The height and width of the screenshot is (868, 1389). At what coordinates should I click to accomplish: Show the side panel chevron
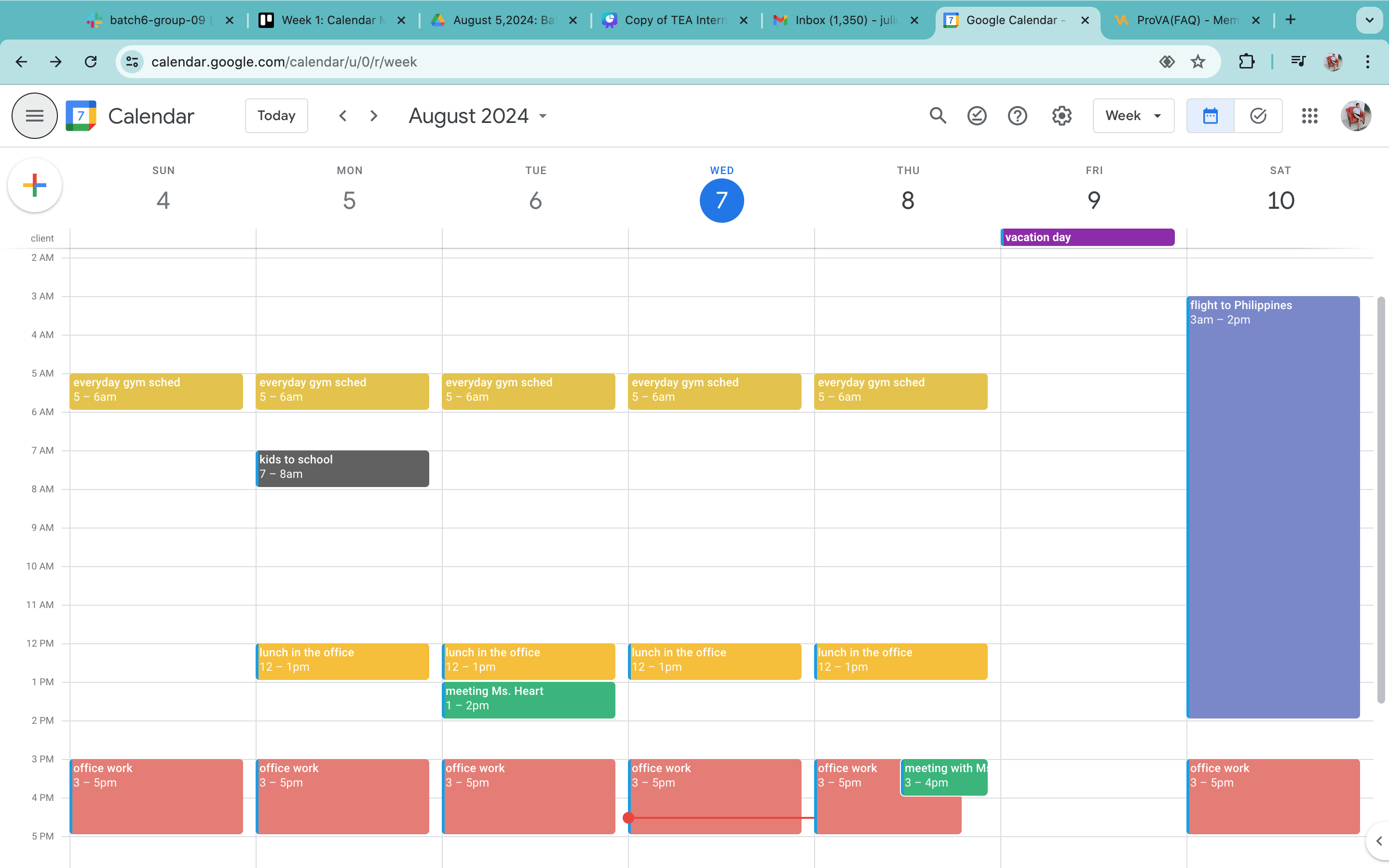pos(1379,841)
